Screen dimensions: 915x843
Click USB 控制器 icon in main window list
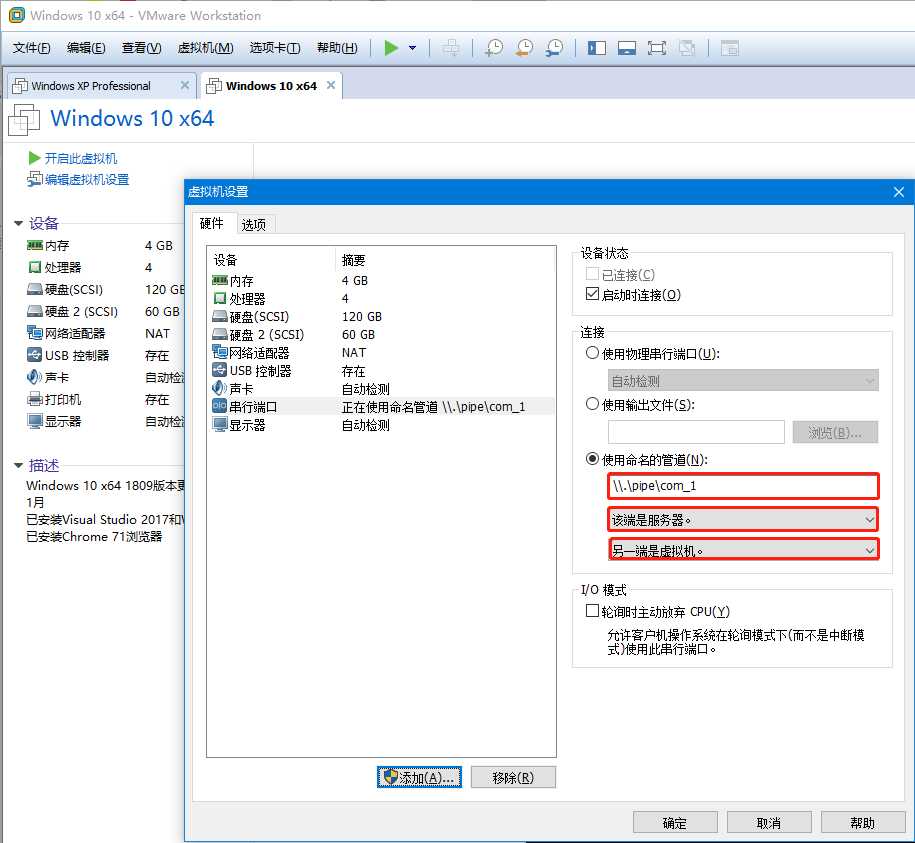coord(34,355)
